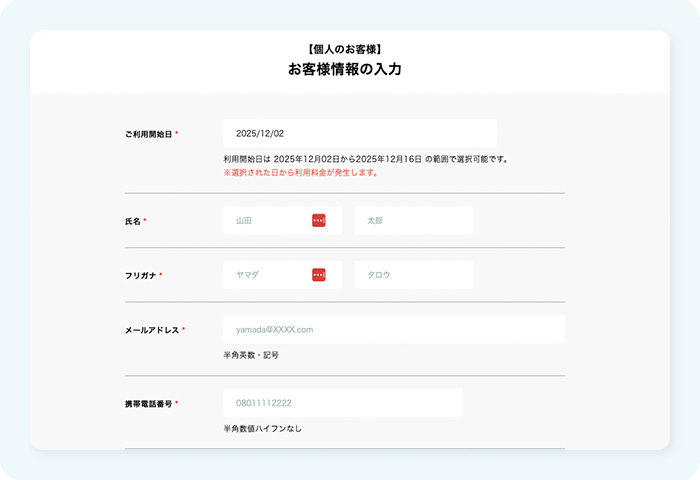Click the 太郎 first name input field
This screenshot has height=480, width=700.
click(413, 220)
